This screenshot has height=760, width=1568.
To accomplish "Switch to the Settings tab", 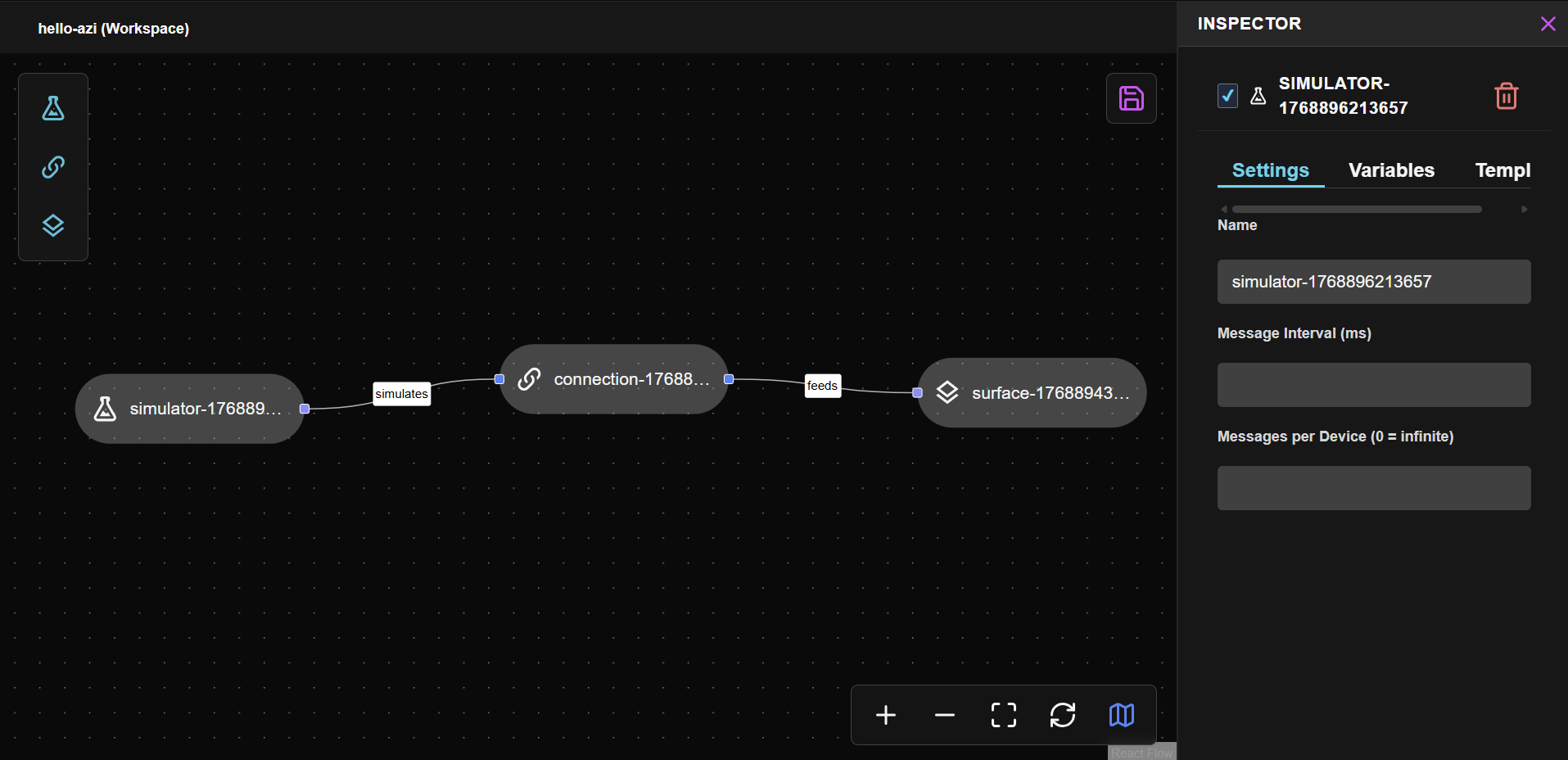I will tap(1271, 170).
